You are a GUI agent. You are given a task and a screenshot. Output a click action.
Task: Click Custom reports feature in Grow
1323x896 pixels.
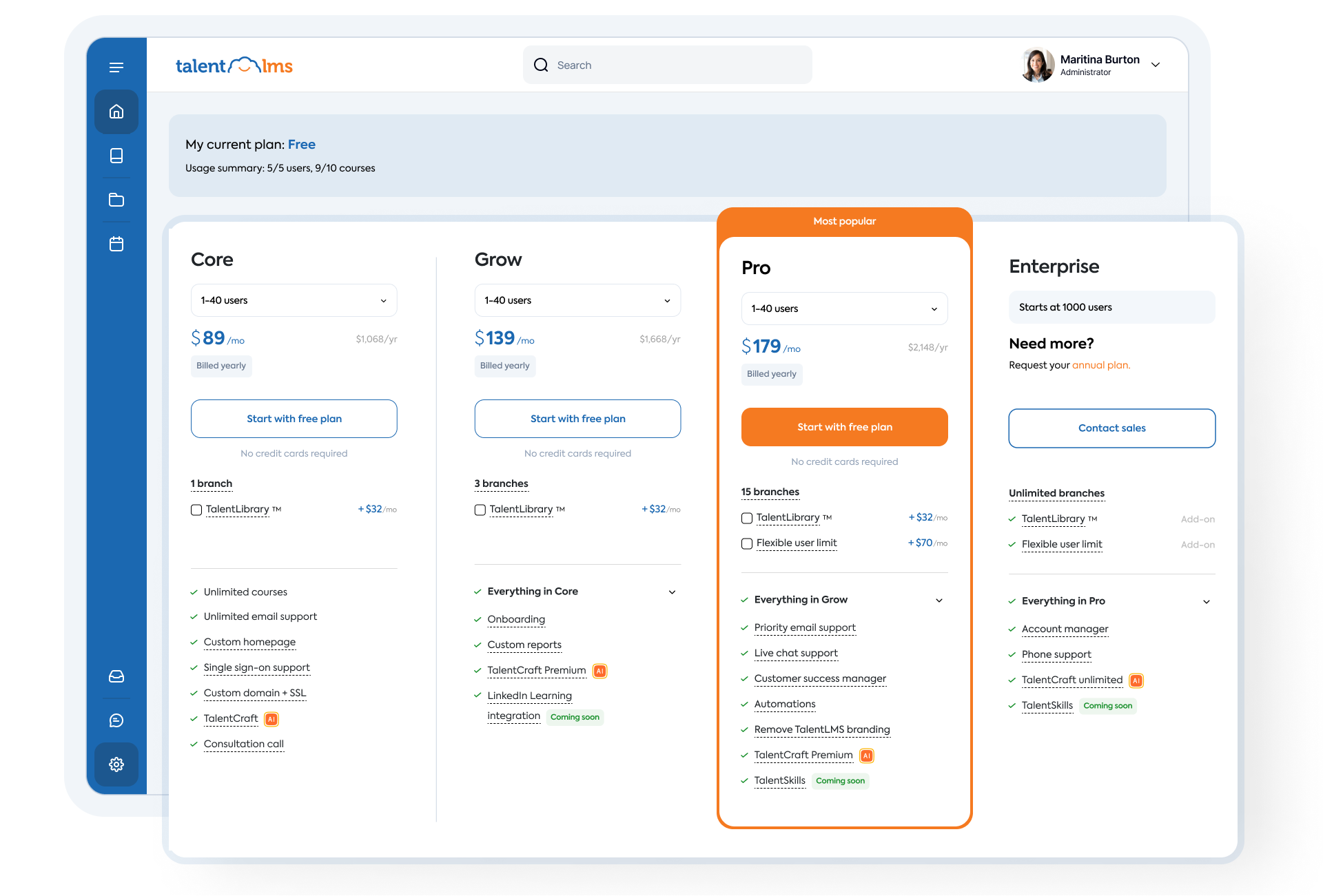pos(524,645)
